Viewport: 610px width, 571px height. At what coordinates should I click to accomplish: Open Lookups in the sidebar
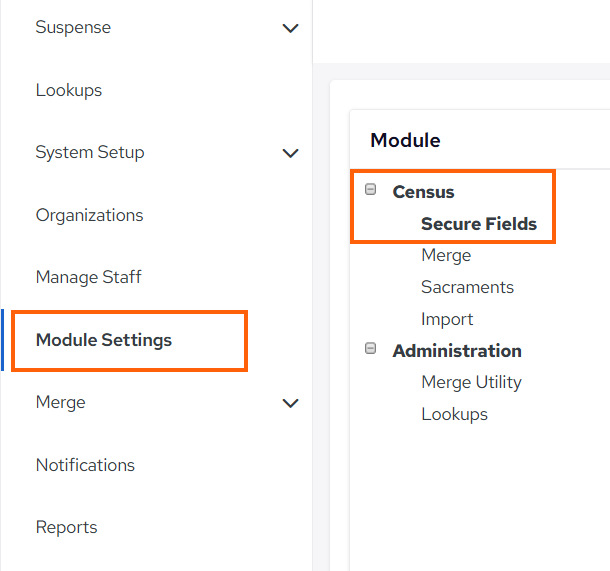click(x=69, y=91)
